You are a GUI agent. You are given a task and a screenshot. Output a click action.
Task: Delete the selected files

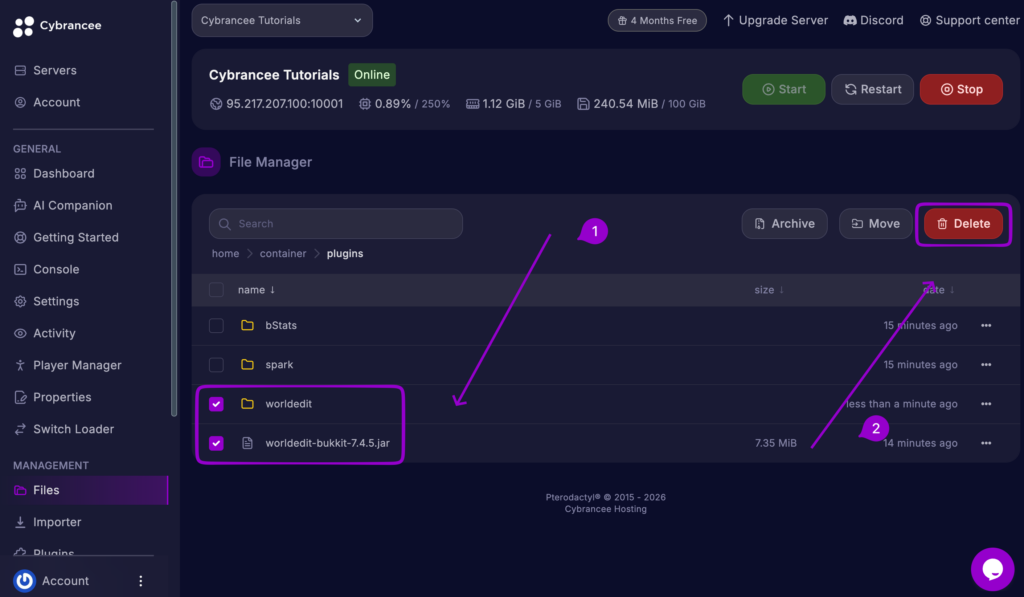(x=963, y=223)
